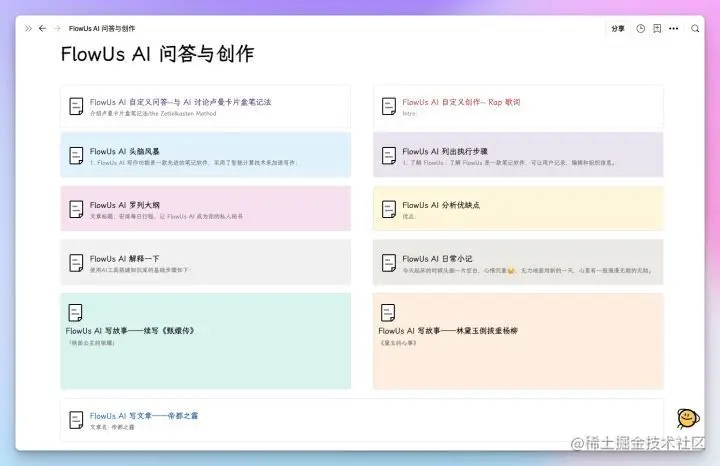Click the page title FlowUs AI 问答与创作
The image size is (720, 466).
(x=158, y=54)
